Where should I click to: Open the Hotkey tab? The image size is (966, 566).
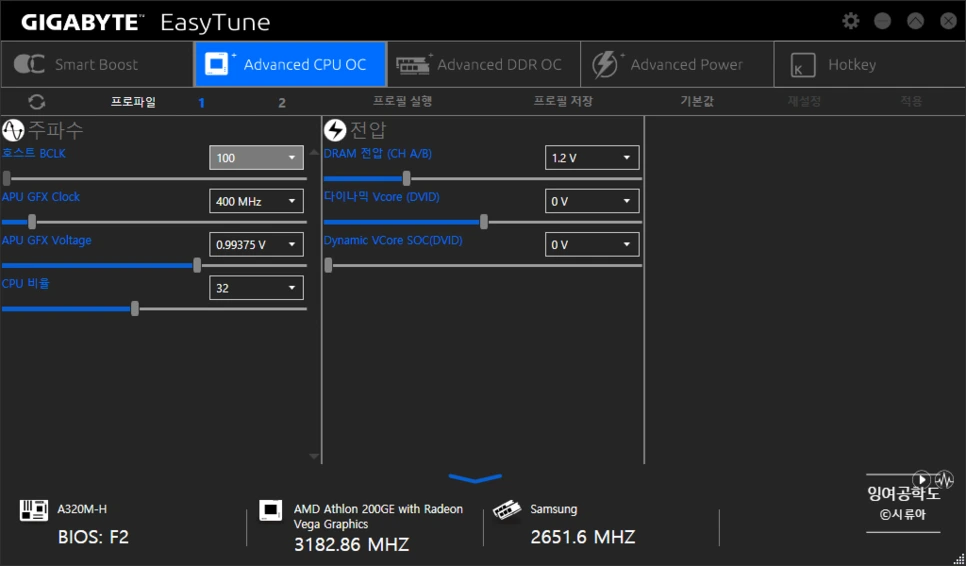pyautogui.click(x=869, y=64)
